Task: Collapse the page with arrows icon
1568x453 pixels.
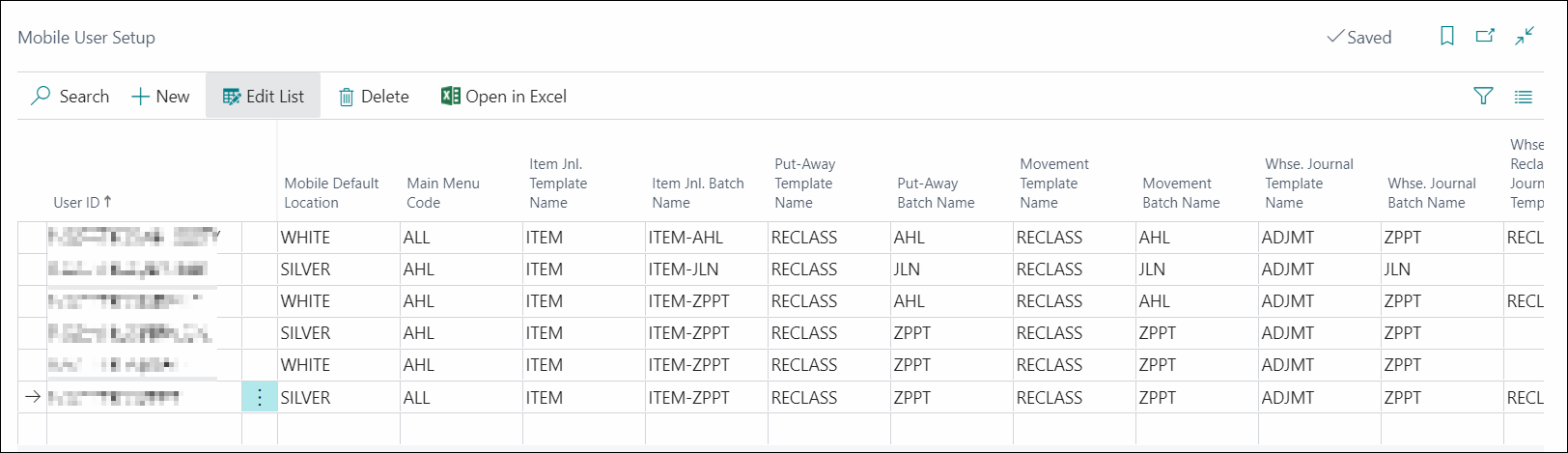Action: [x=1525, y=37]
